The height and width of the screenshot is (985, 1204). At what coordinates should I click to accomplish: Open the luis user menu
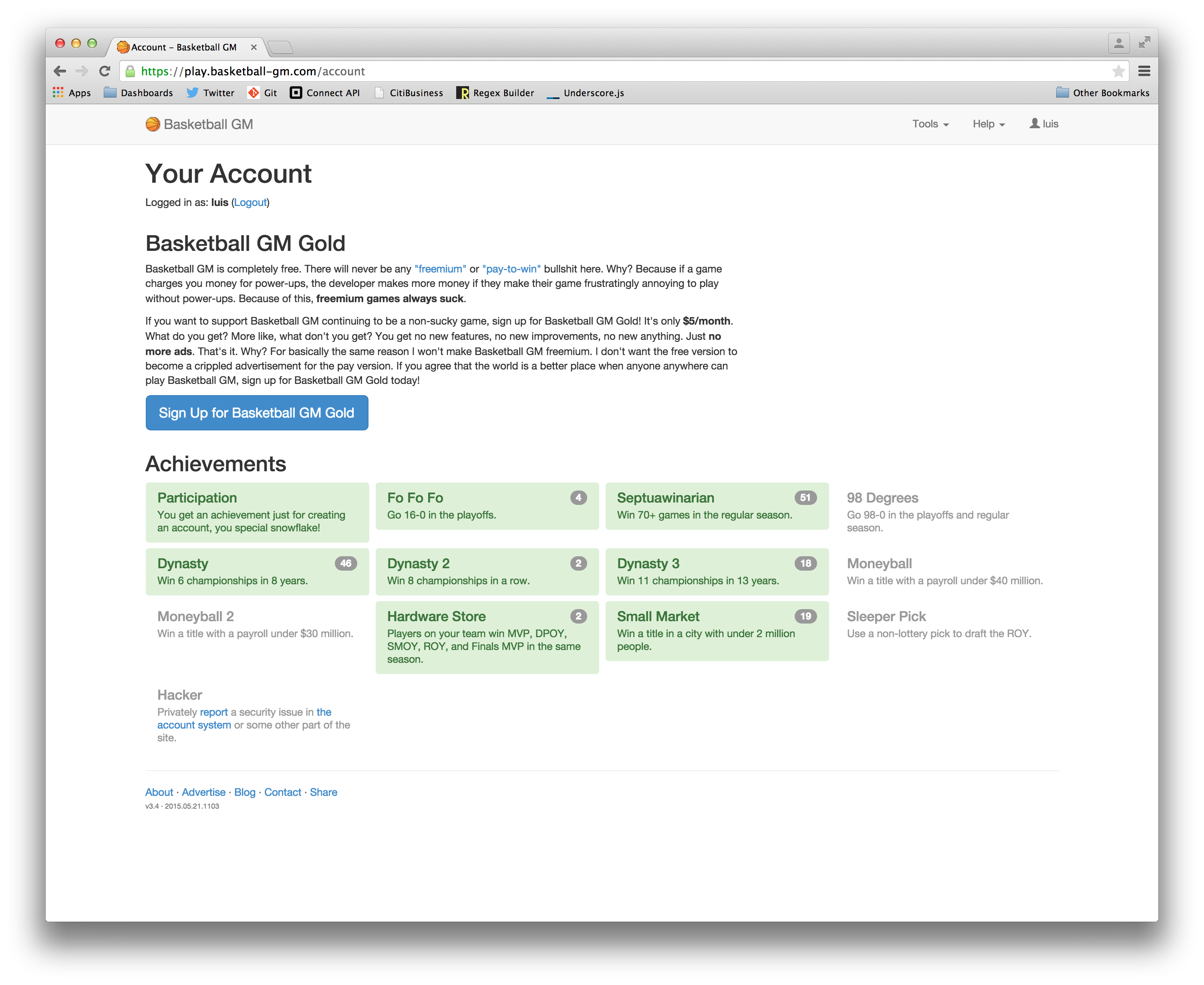1043,124
